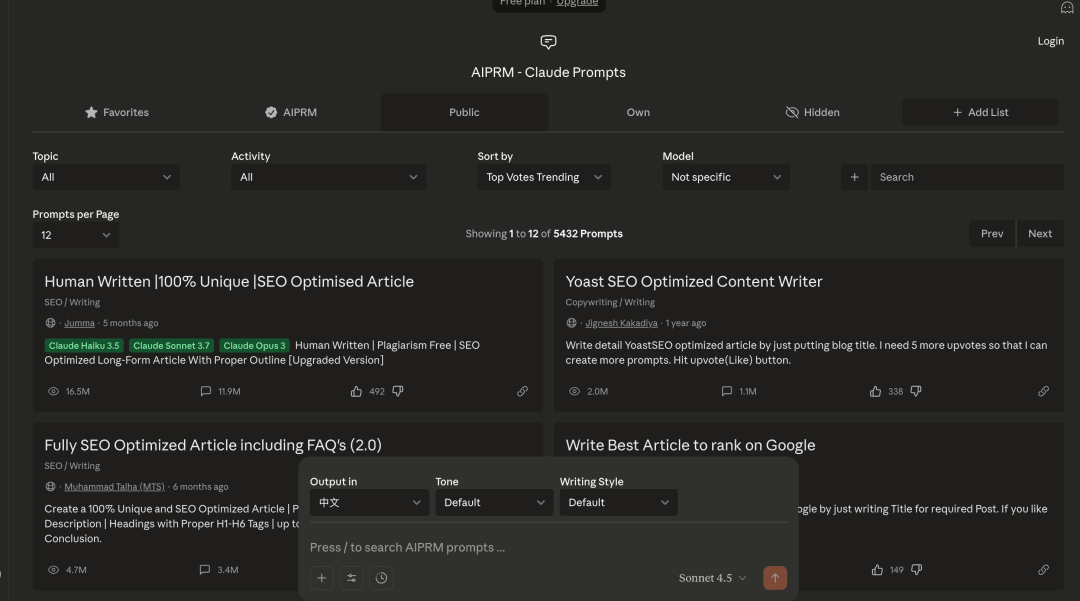Image resolution: width=1080 pixels, height=601 pixels.
Task: Switch to the Hidden tab
Action: 812,112
